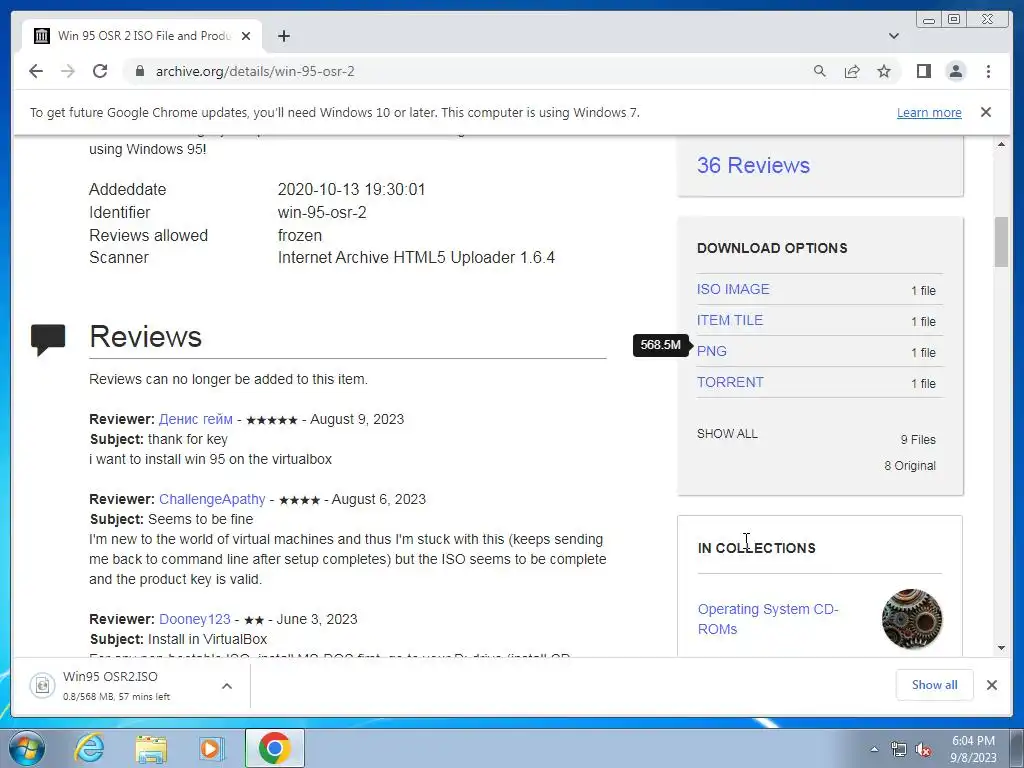1024x768 pixels.
Task: Download the ISO IMAGE option
Action: click(733, 289)
